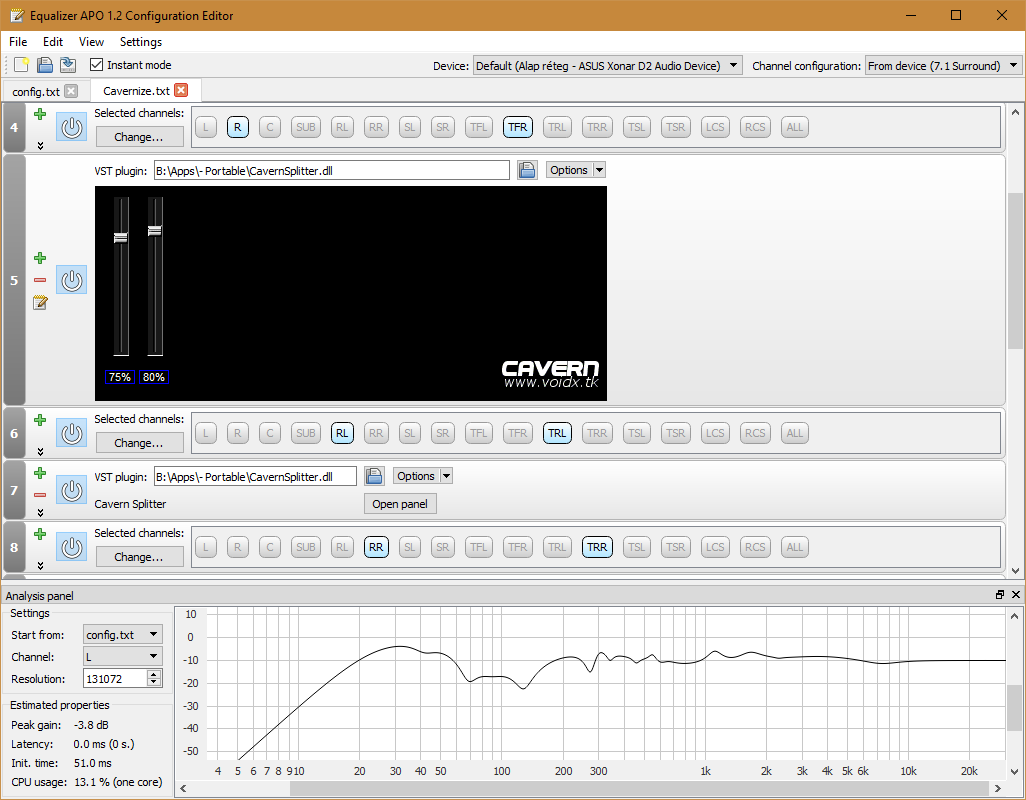Screen dimensions: 1026x800
Task: Open text edit mode icon for filter 5
Action: [x=40, y=302]
